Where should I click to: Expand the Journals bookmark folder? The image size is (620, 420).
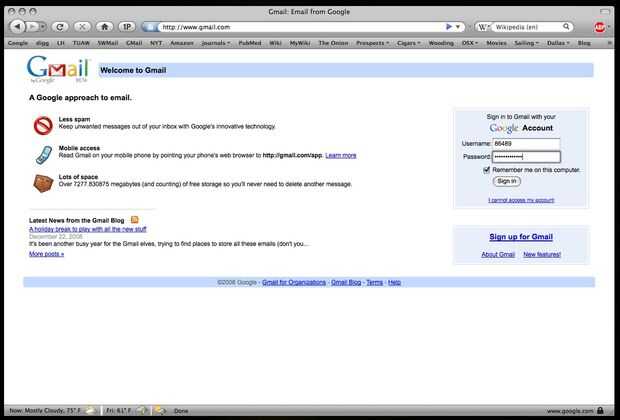point(215,43)
